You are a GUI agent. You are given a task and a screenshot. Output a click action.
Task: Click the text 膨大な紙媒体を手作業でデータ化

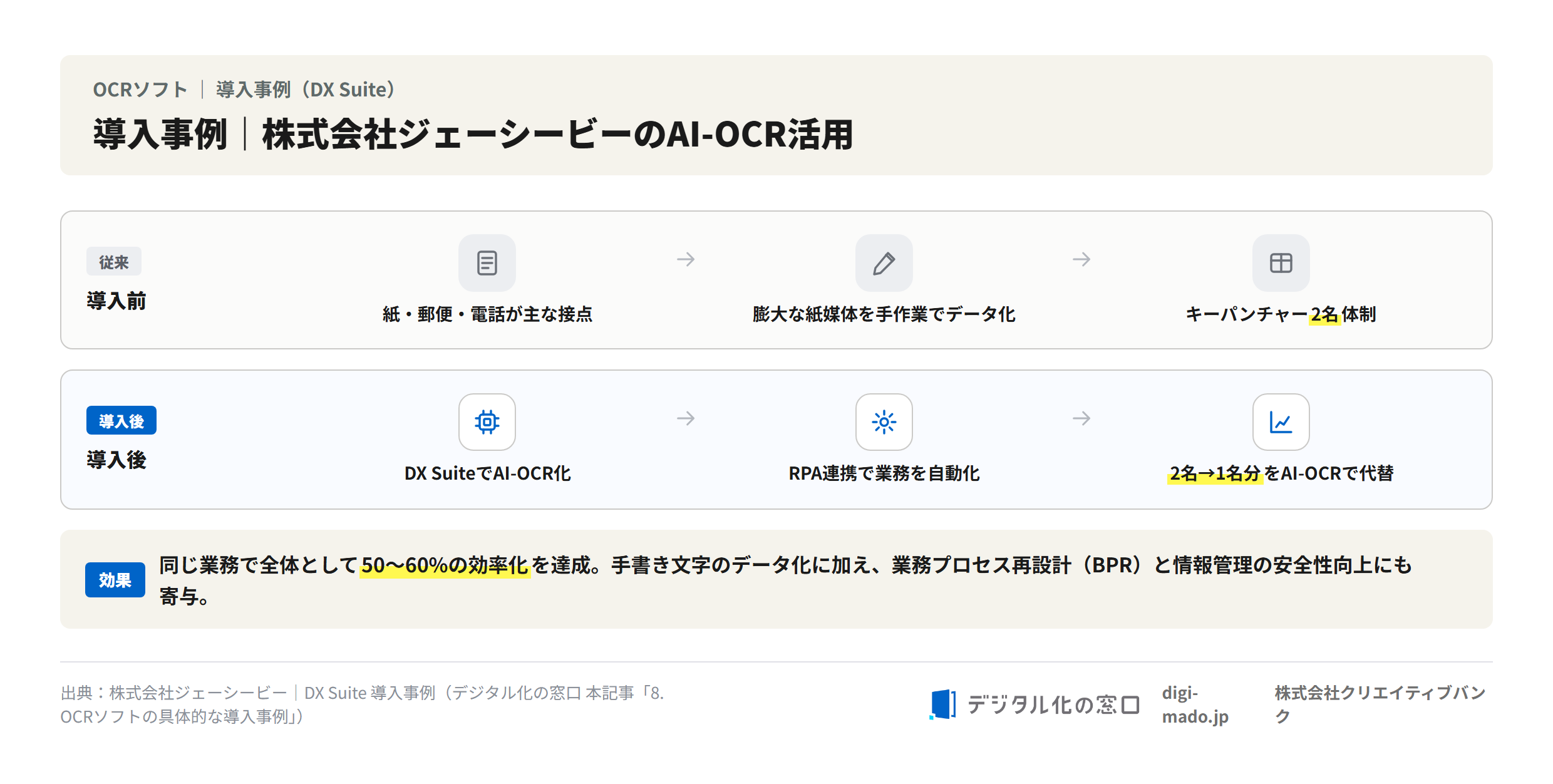pos(884,314)
